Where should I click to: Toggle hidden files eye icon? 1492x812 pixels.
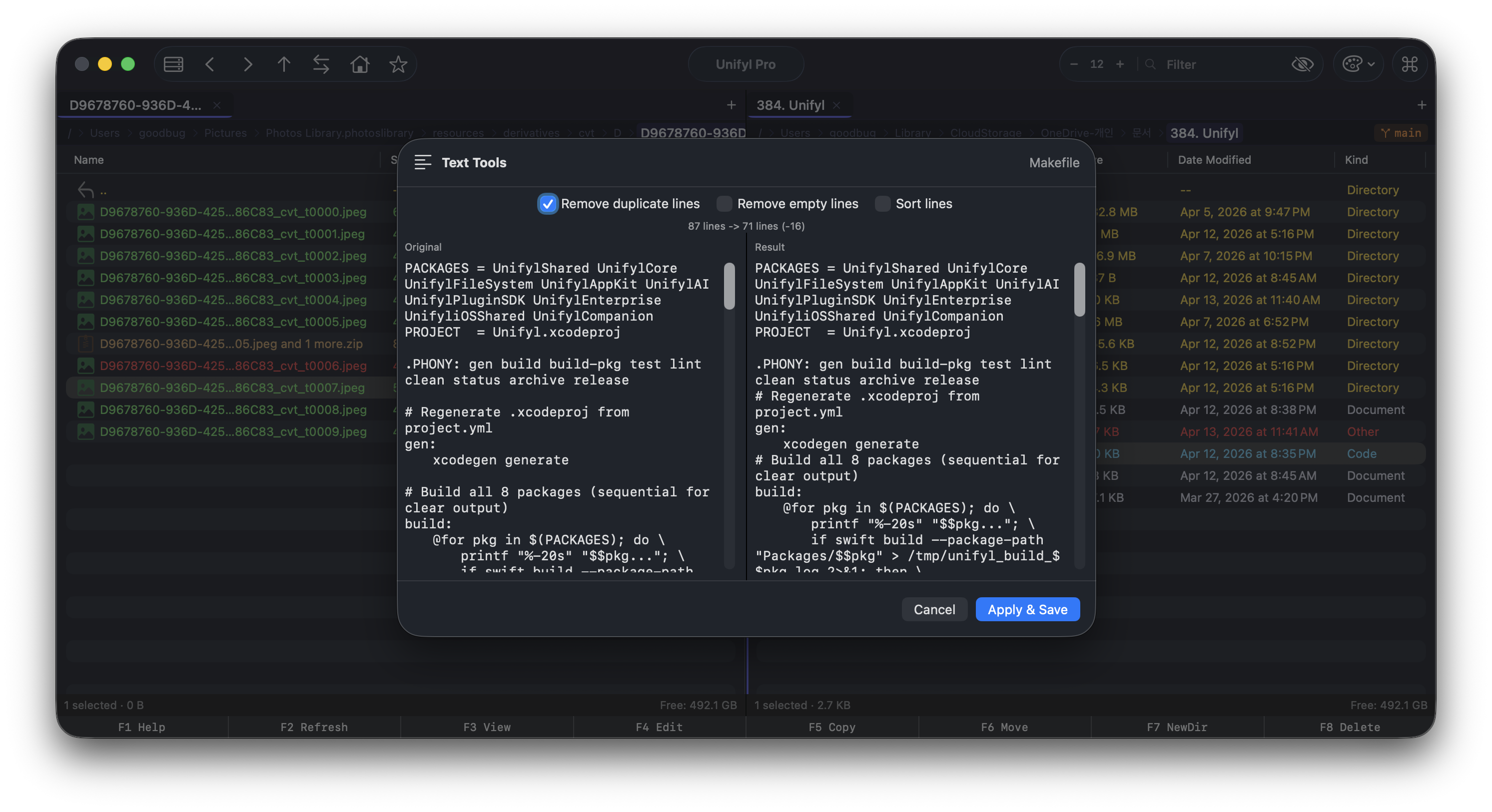[x=1302, y=64]
